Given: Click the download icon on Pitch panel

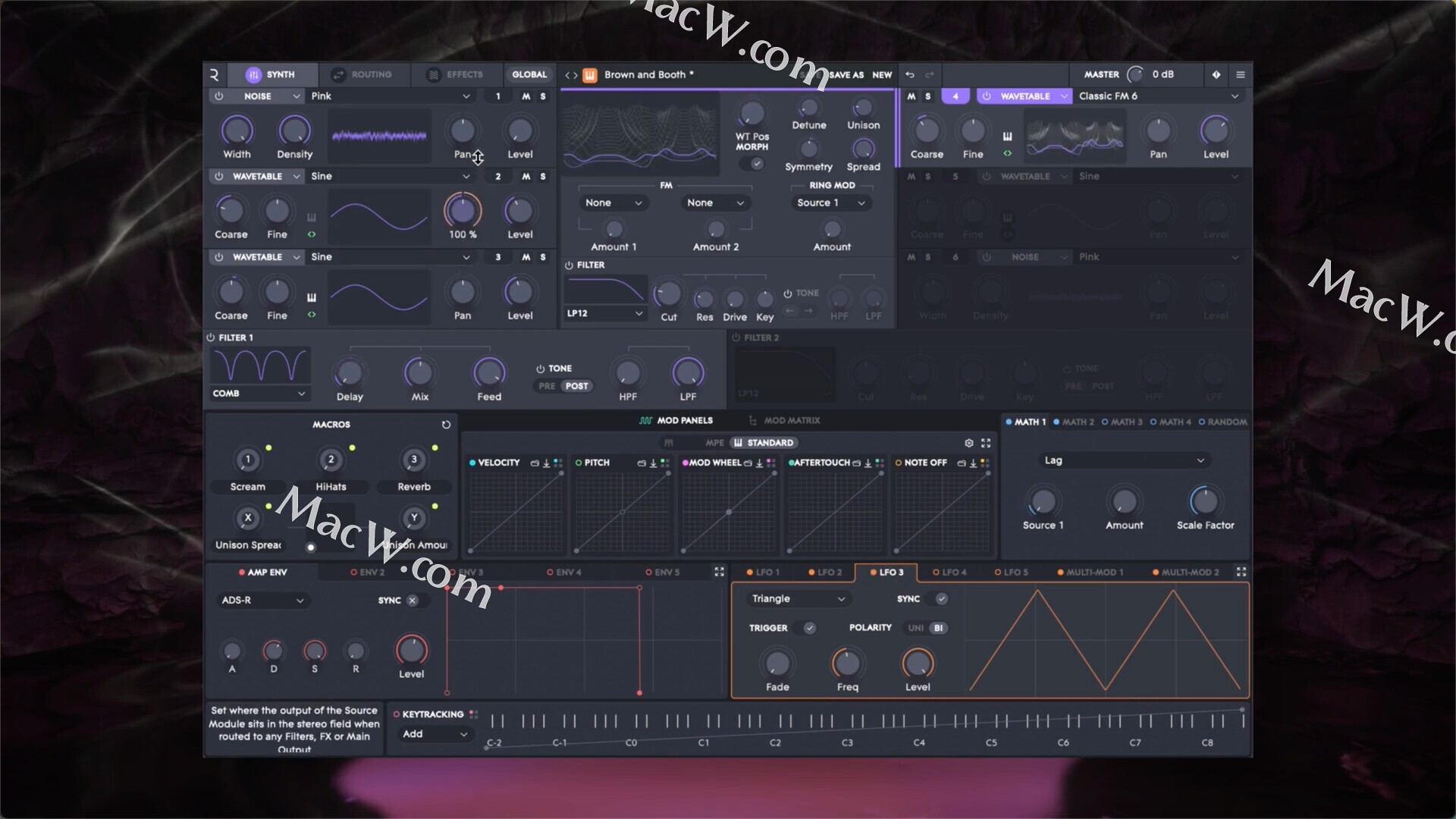Looking at the screenshot, I should pos(653,463).
